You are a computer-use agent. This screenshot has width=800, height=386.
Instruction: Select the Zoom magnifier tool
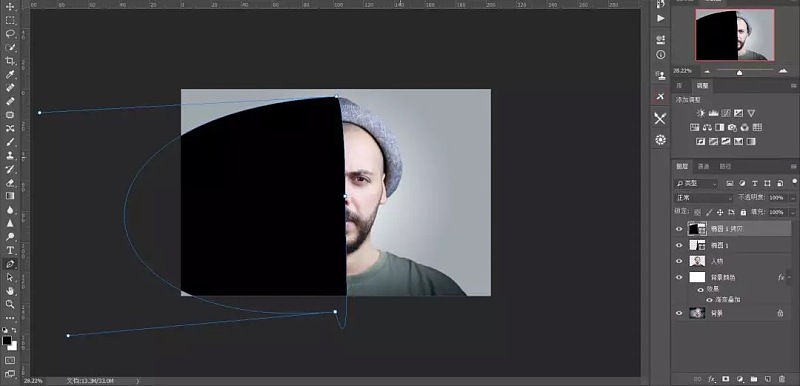pyautogui.click(x=10, y=304)
